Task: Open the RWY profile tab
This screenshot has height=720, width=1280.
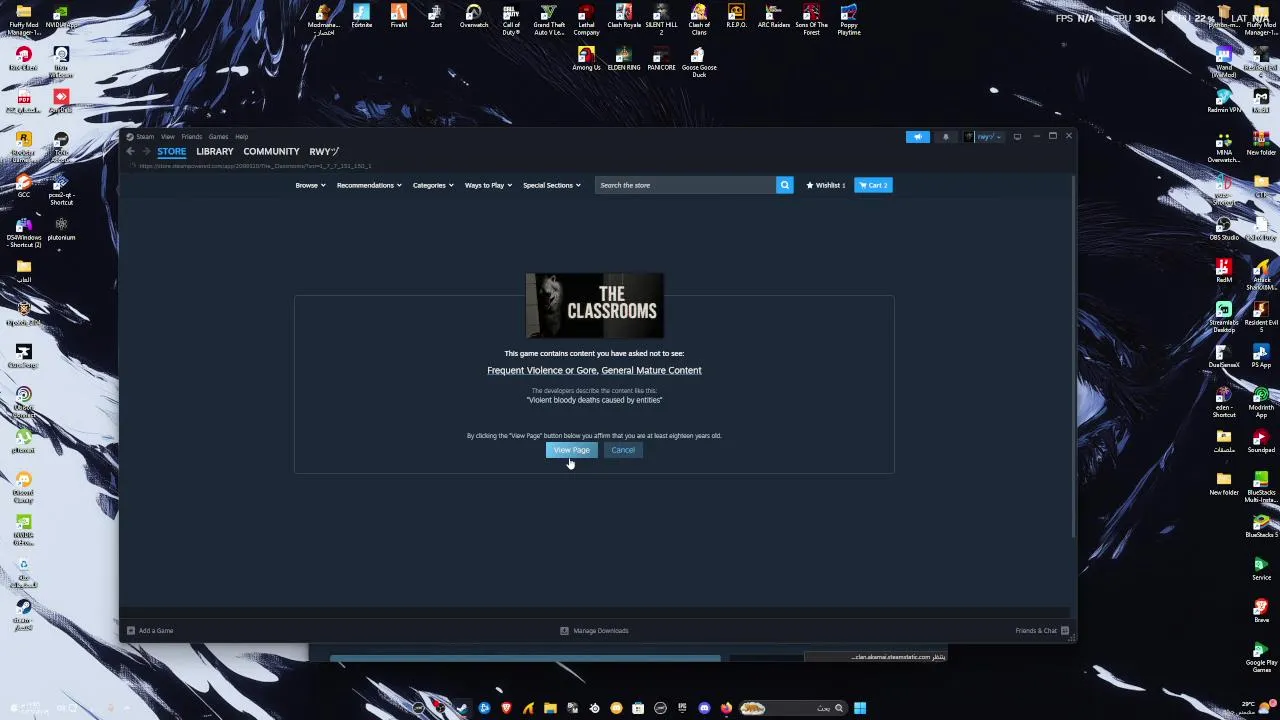Action: (x=324, y=151)
